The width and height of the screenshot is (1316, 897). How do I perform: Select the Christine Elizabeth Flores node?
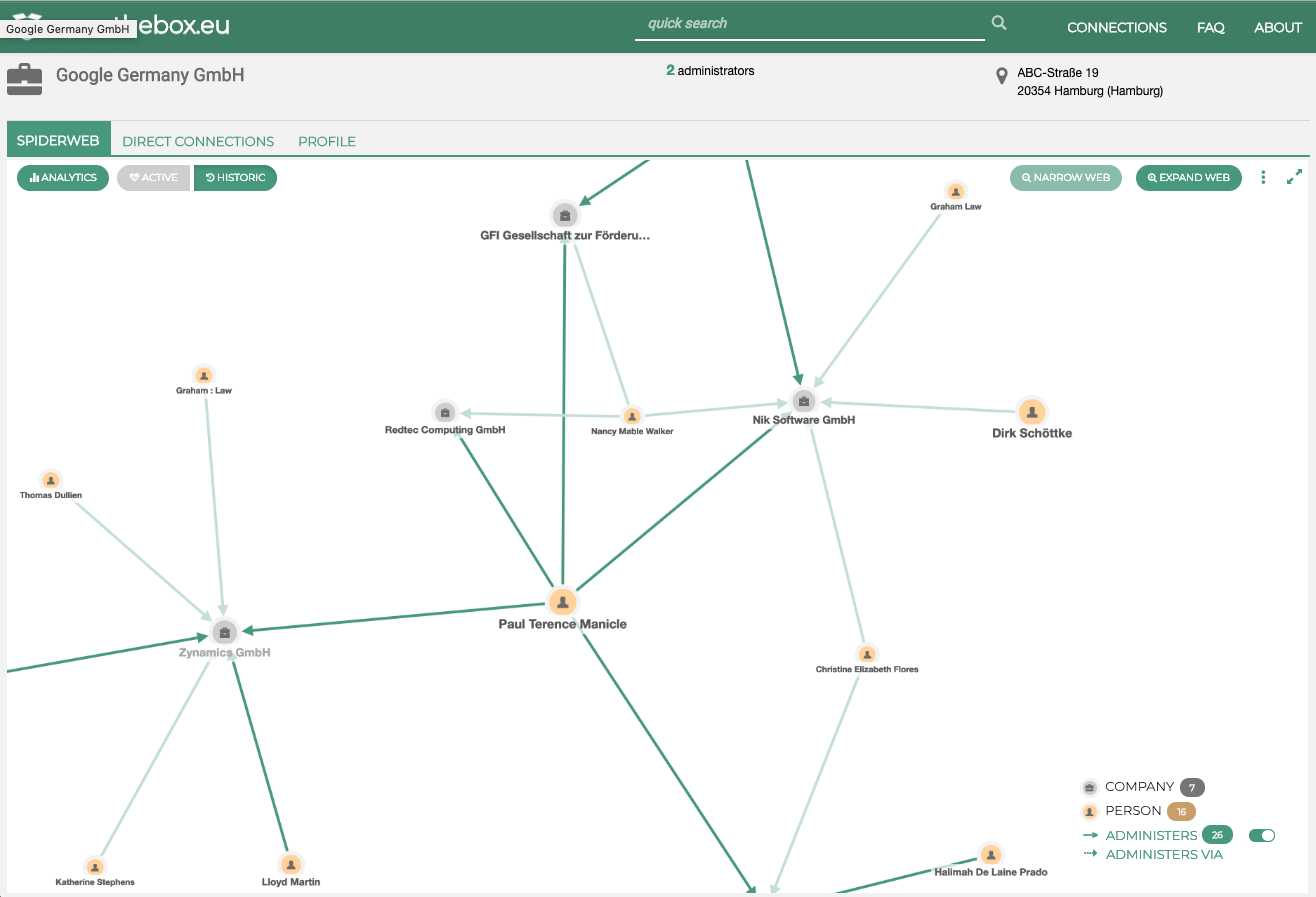[x=867, y=654]
